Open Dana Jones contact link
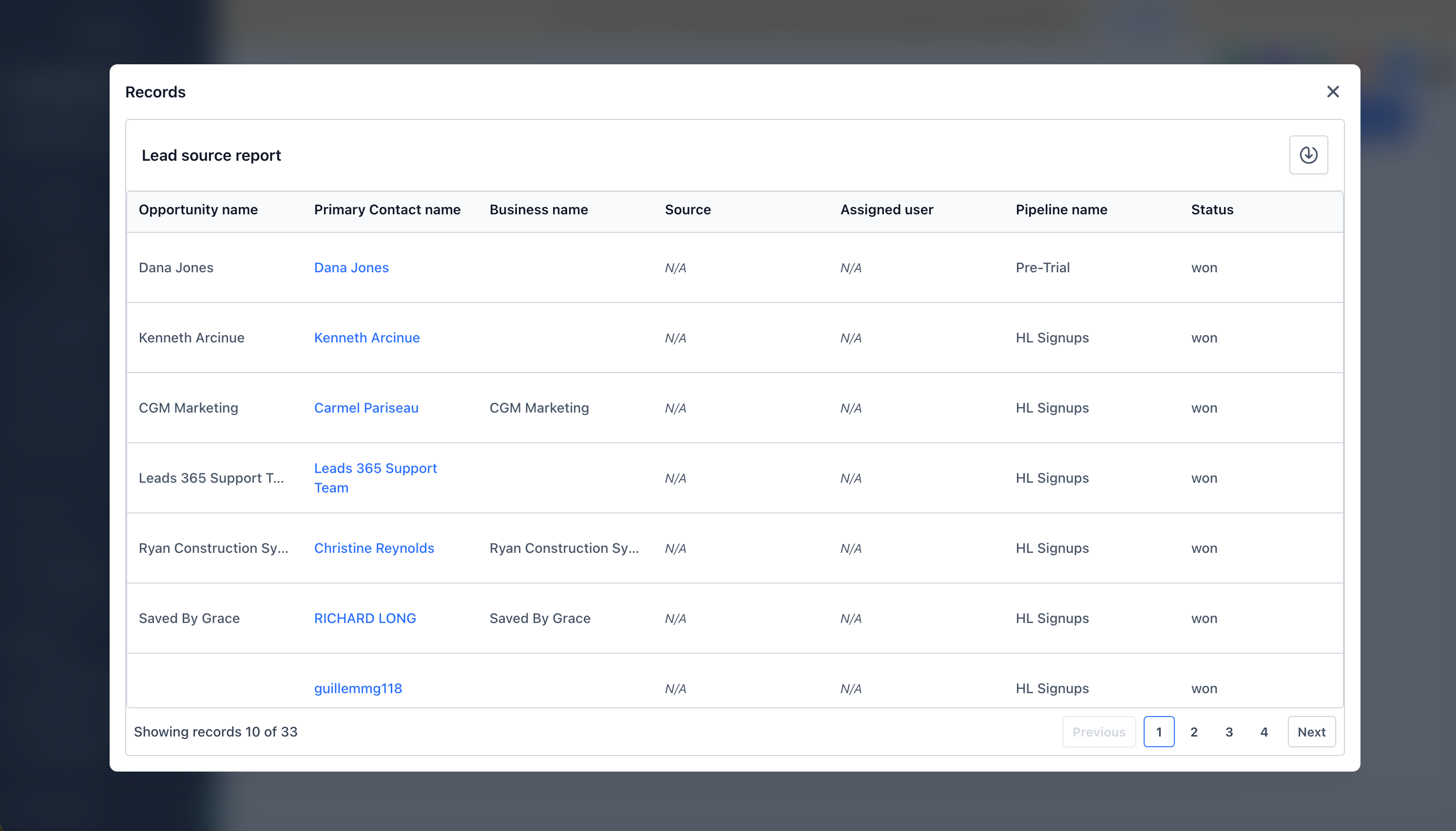This screenshot has height=831, width=1456. [x=351, y=268]
